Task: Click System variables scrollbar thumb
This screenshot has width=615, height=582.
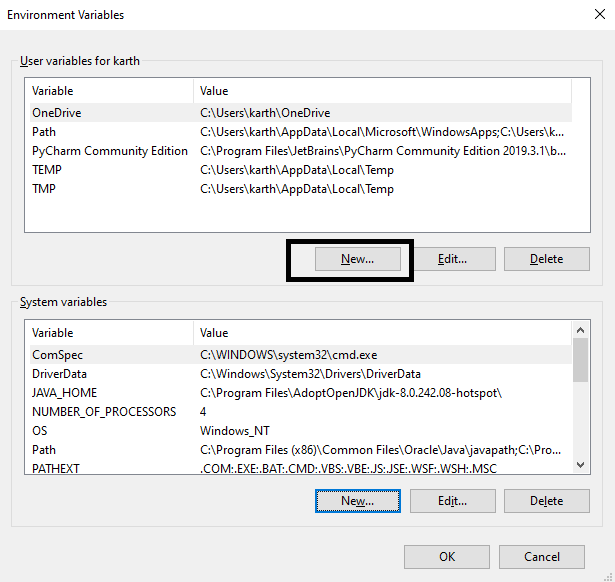Action: 580,360
